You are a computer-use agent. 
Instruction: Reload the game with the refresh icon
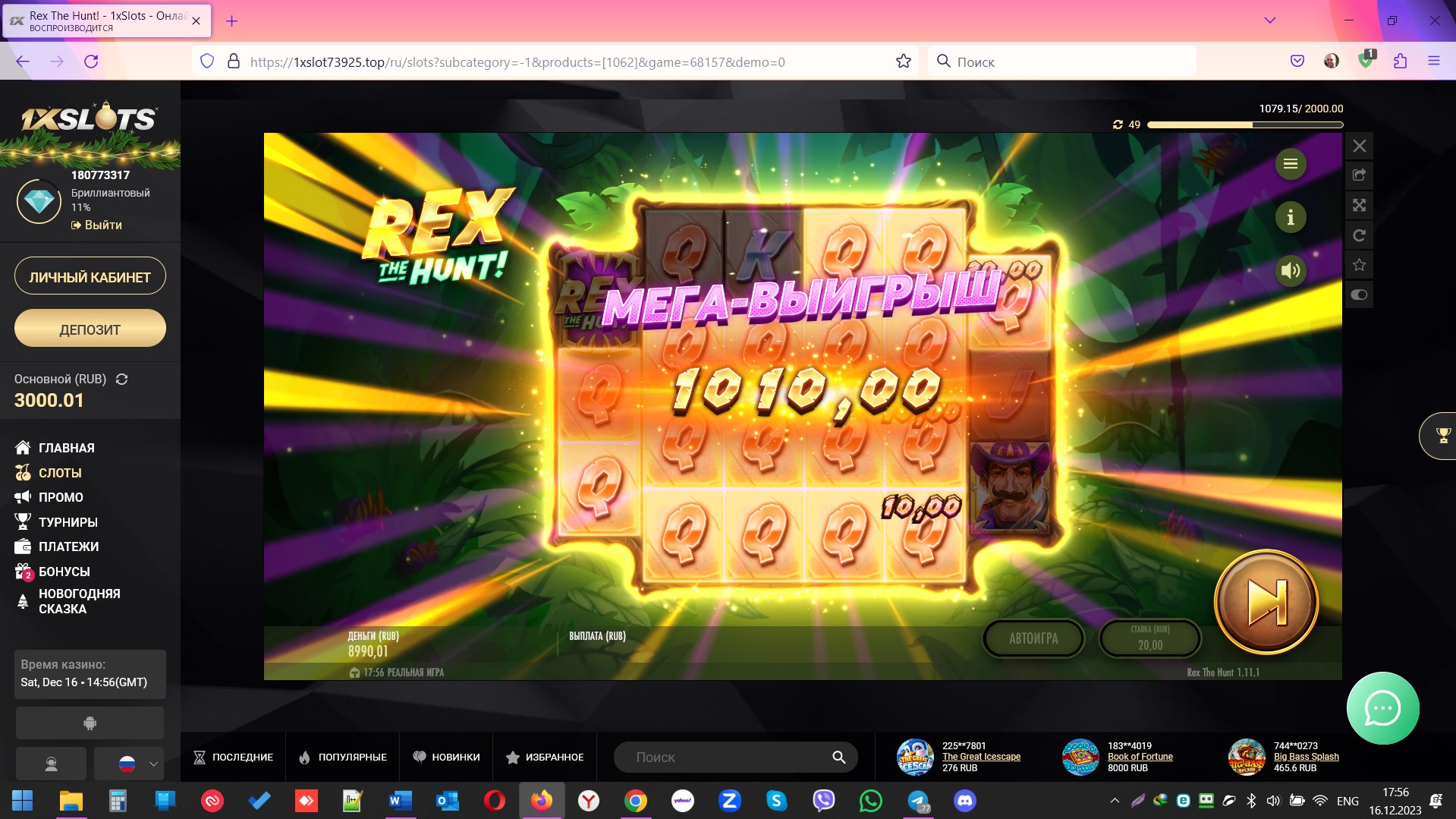pyautogui.click(x=1359, y=235)
